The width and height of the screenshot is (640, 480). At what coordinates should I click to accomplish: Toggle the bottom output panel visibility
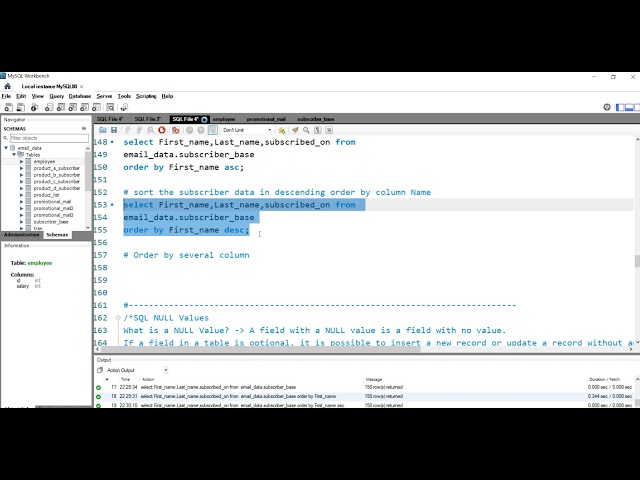pos(629,107)
